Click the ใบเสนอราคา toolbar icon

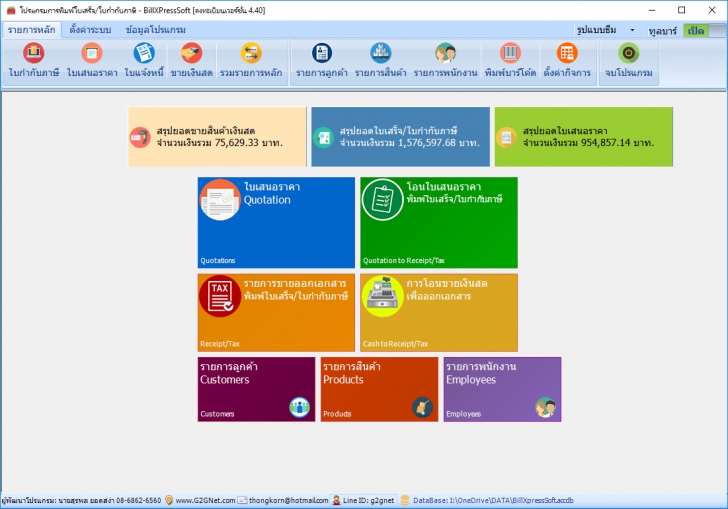pos(91,53)
